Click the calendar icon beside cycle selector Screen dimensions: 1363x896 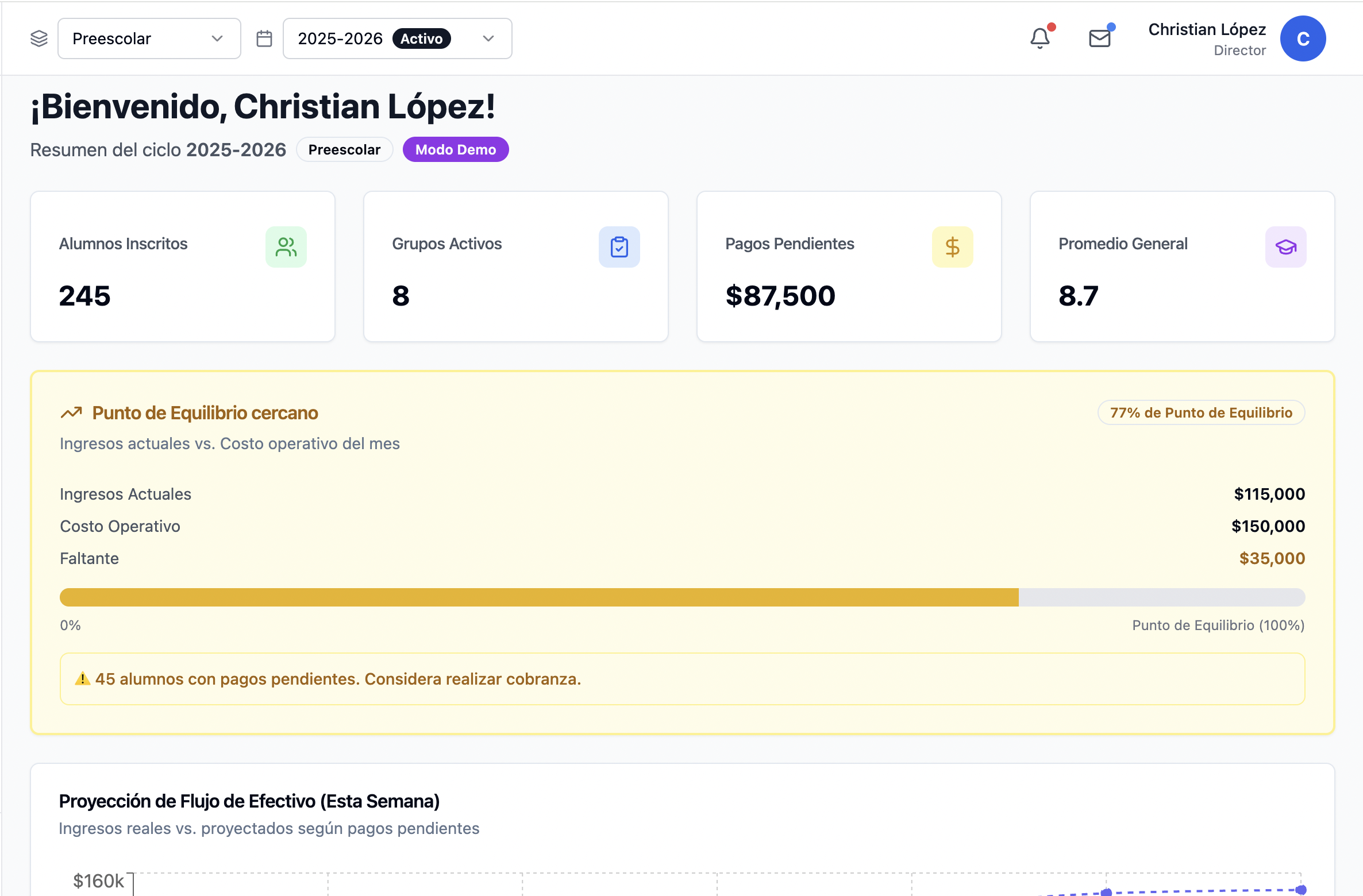(264, 38)
